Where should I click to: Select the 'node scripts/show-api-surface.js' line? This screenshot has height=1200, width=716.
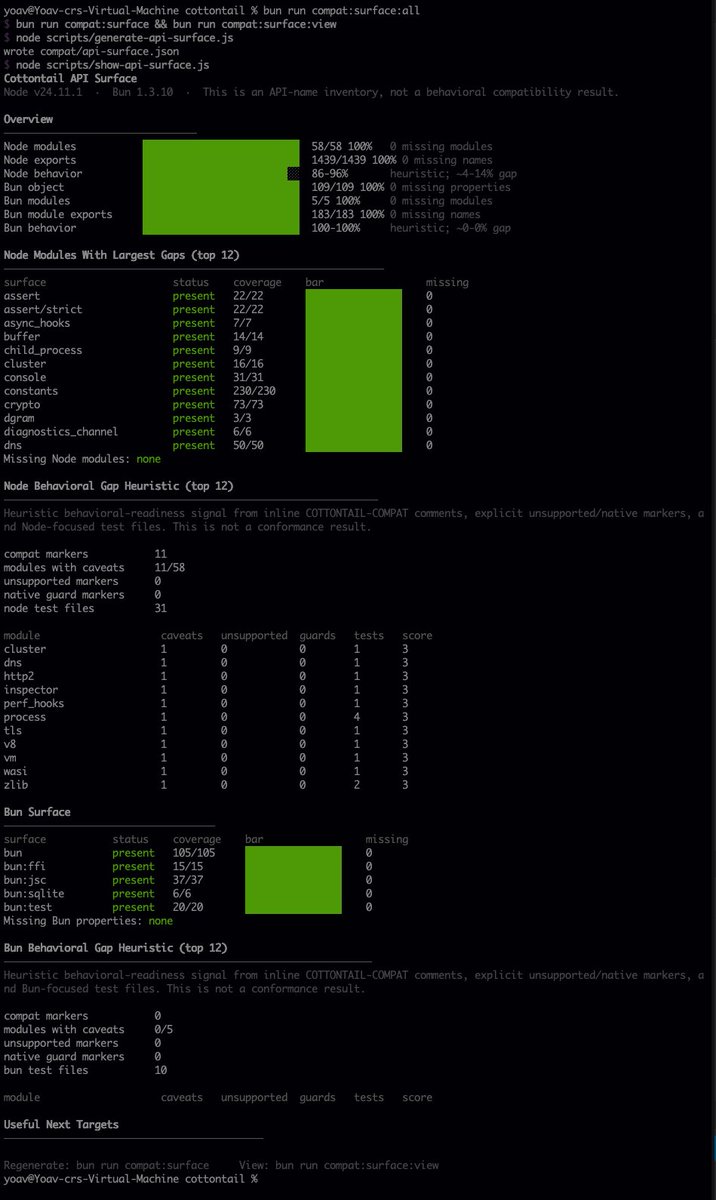coord(113,64)
